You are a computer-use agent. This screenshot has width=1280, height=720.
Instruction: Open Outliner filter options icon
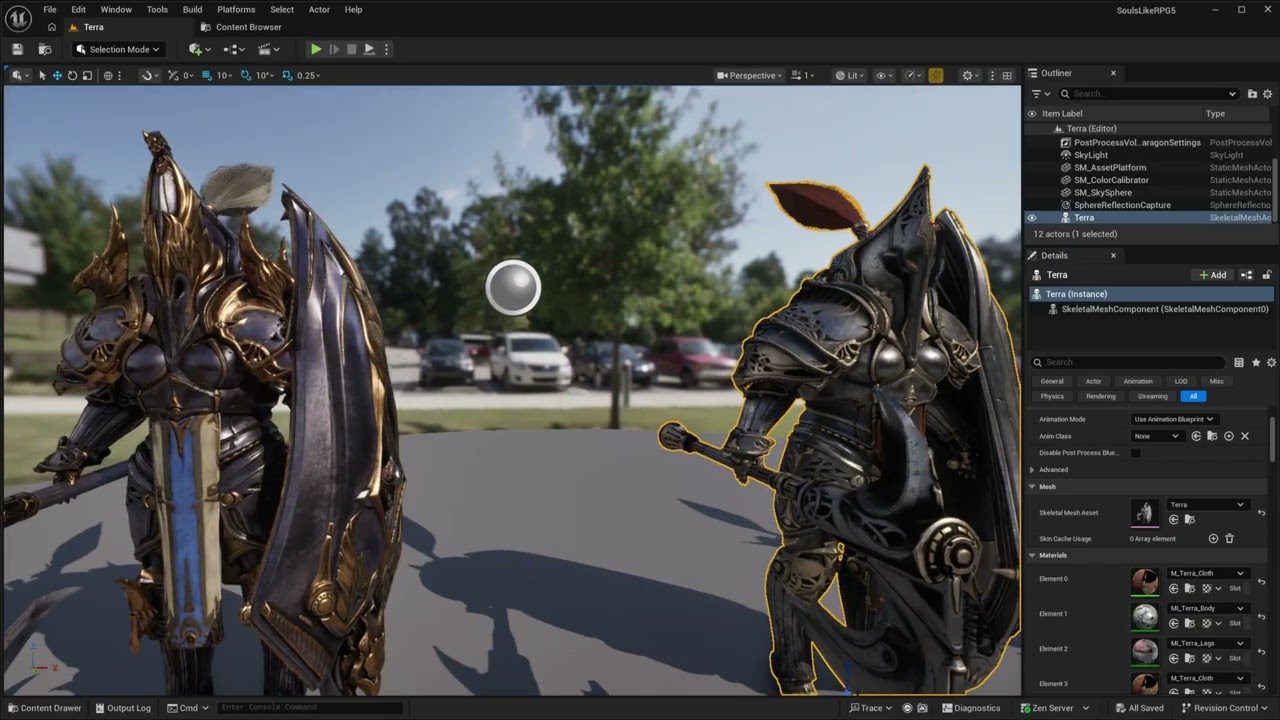point(1042,93)
